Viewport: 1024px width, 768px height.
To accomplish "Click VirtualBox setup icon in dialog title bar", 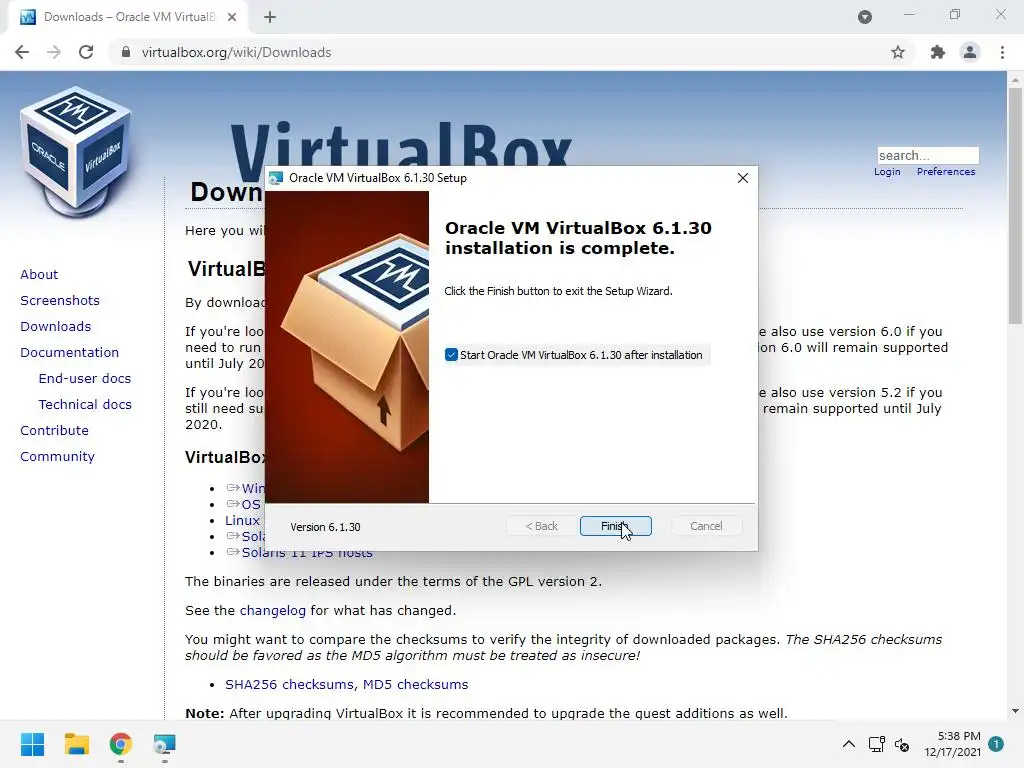I will (x=276, y=178).
